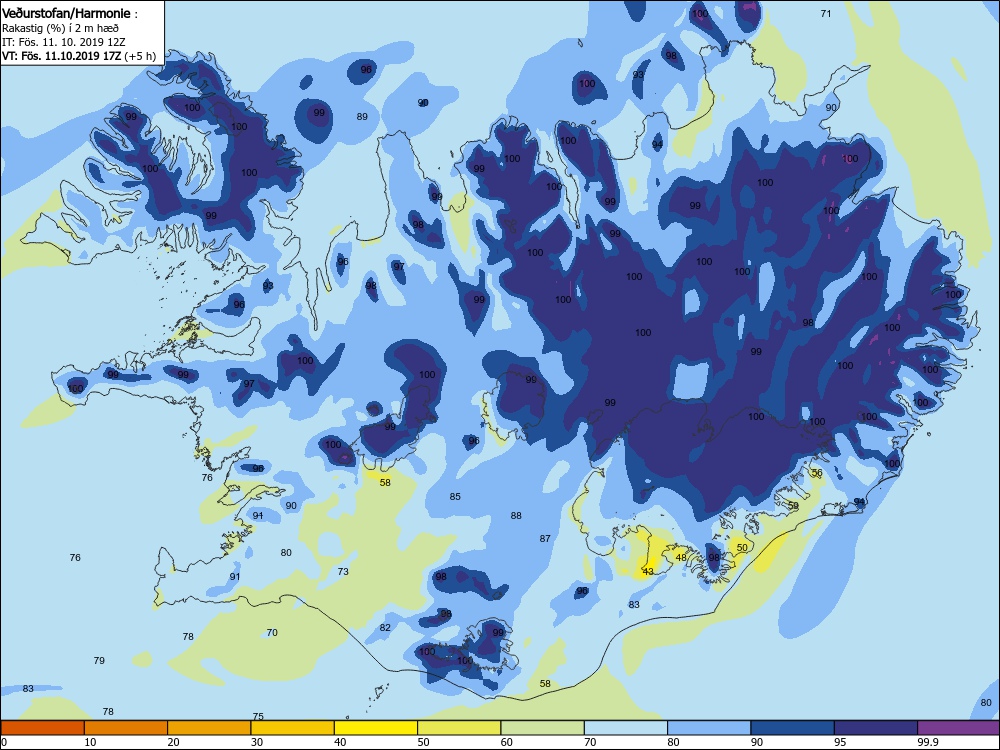Viewport: 1000px width, 750px height.
Task: Click the light orange 20–30 legend swatch
Action: pos(209,728)
